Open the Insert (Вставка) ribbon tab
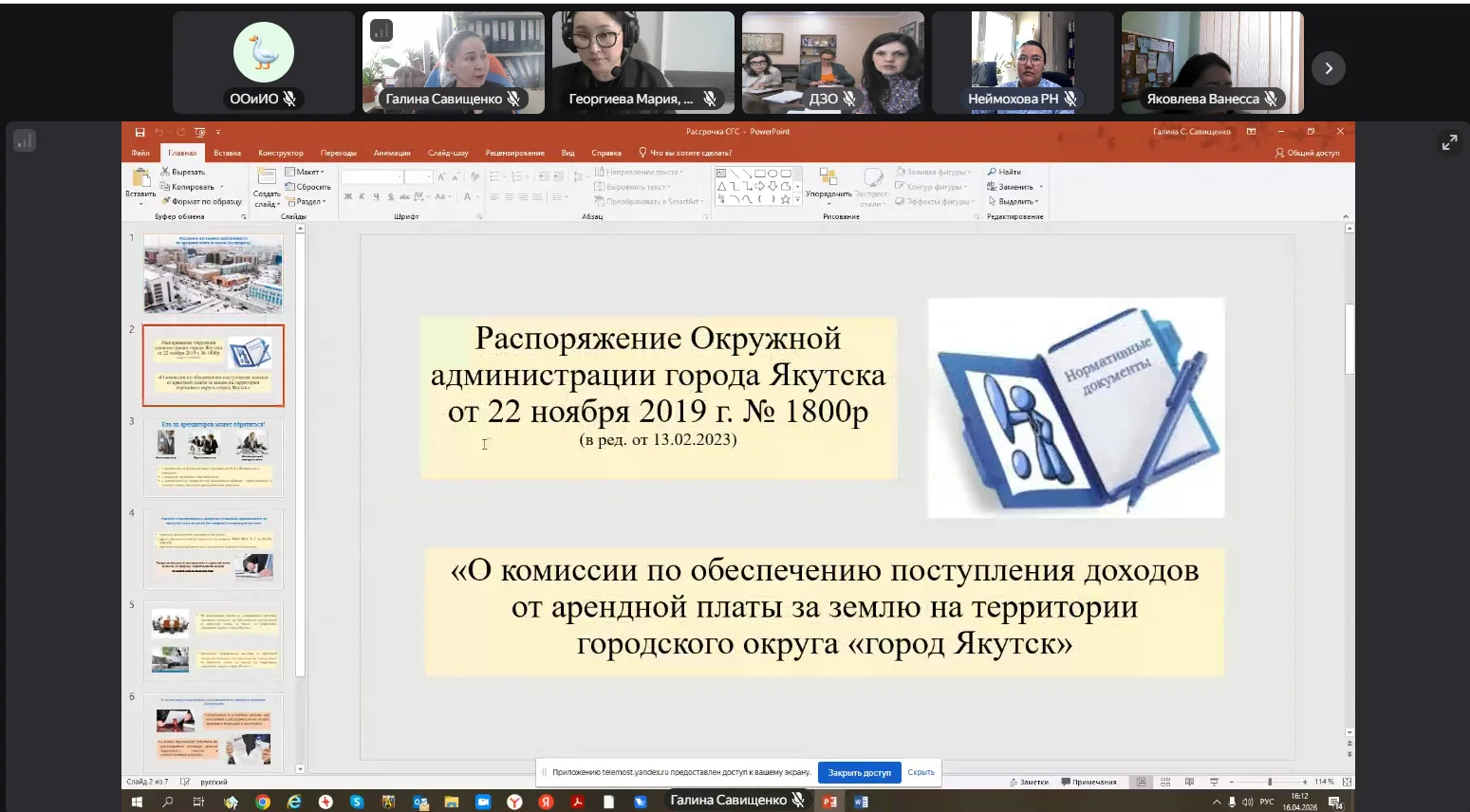 pyautogui.click(x=227, y=153)
